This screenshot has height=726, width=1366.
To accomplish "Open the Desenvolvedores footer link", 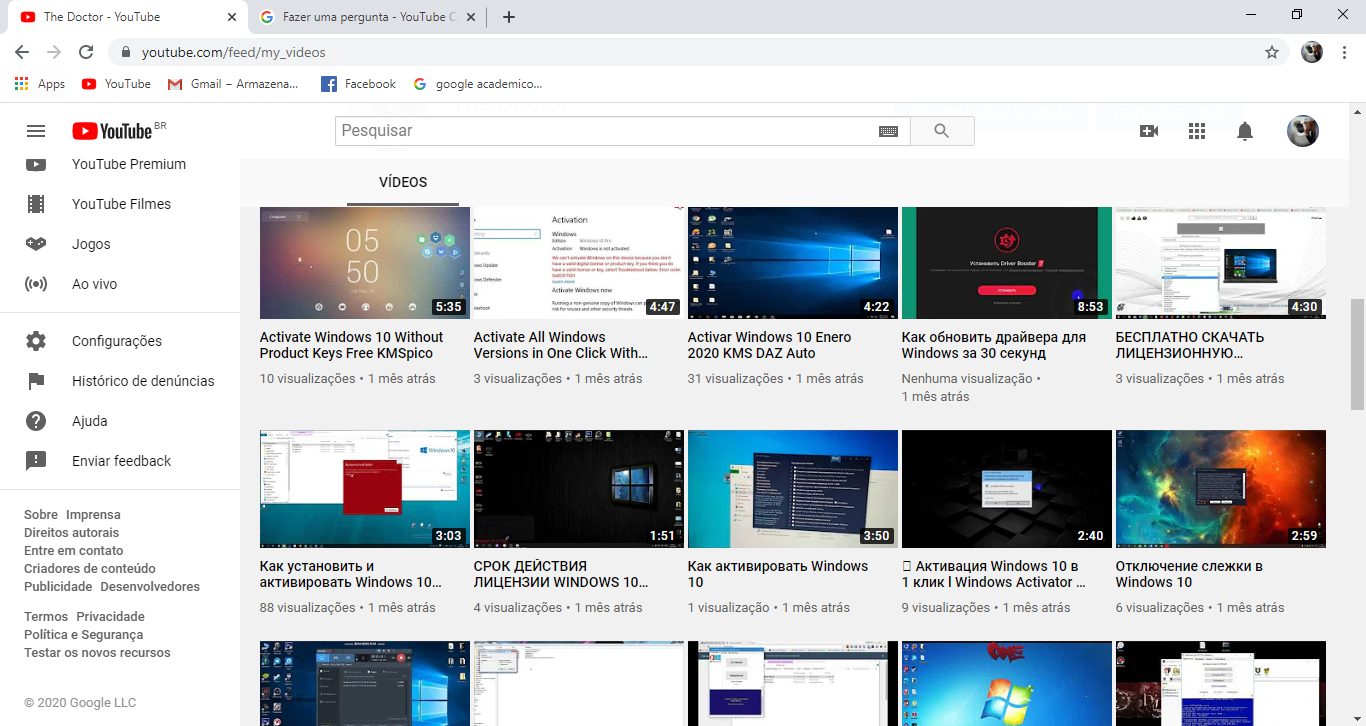I will (x=150, y=587).
